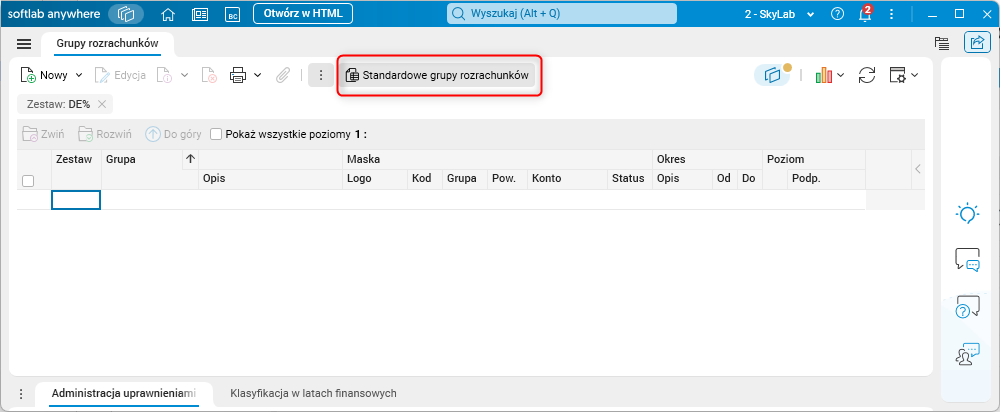Click the document info icon

[165, 75]
